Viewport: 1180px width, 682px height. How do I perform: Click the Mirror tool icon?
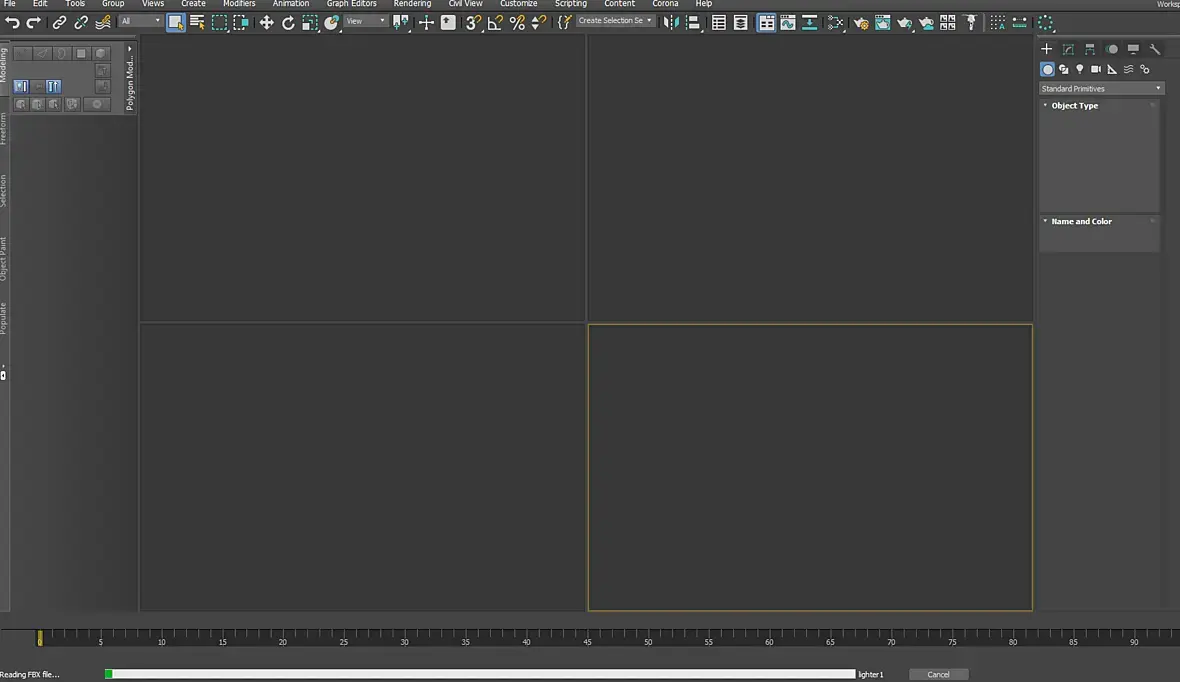pyautogui.click(x=671, y=23)
